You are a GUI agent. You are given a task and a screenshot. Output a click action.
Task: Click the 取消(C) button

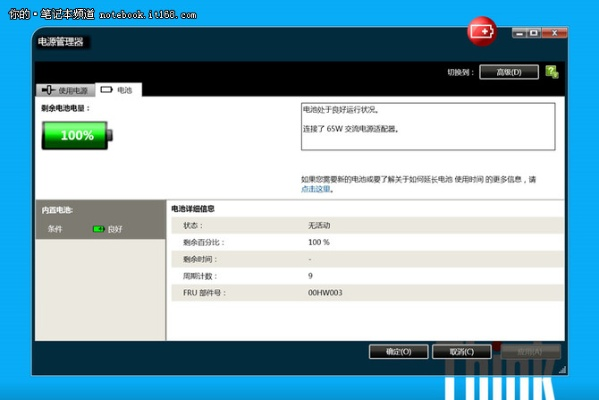click(461, 352)
